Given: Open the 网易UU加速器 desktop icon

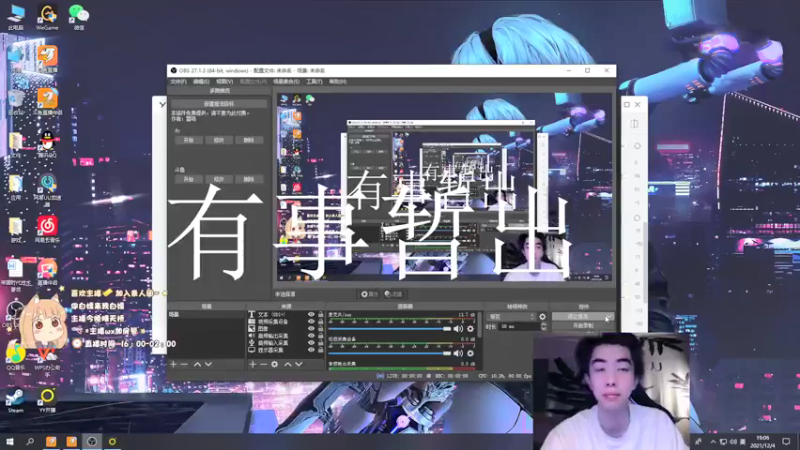Looking at the screenshot, I should [47, 190].
